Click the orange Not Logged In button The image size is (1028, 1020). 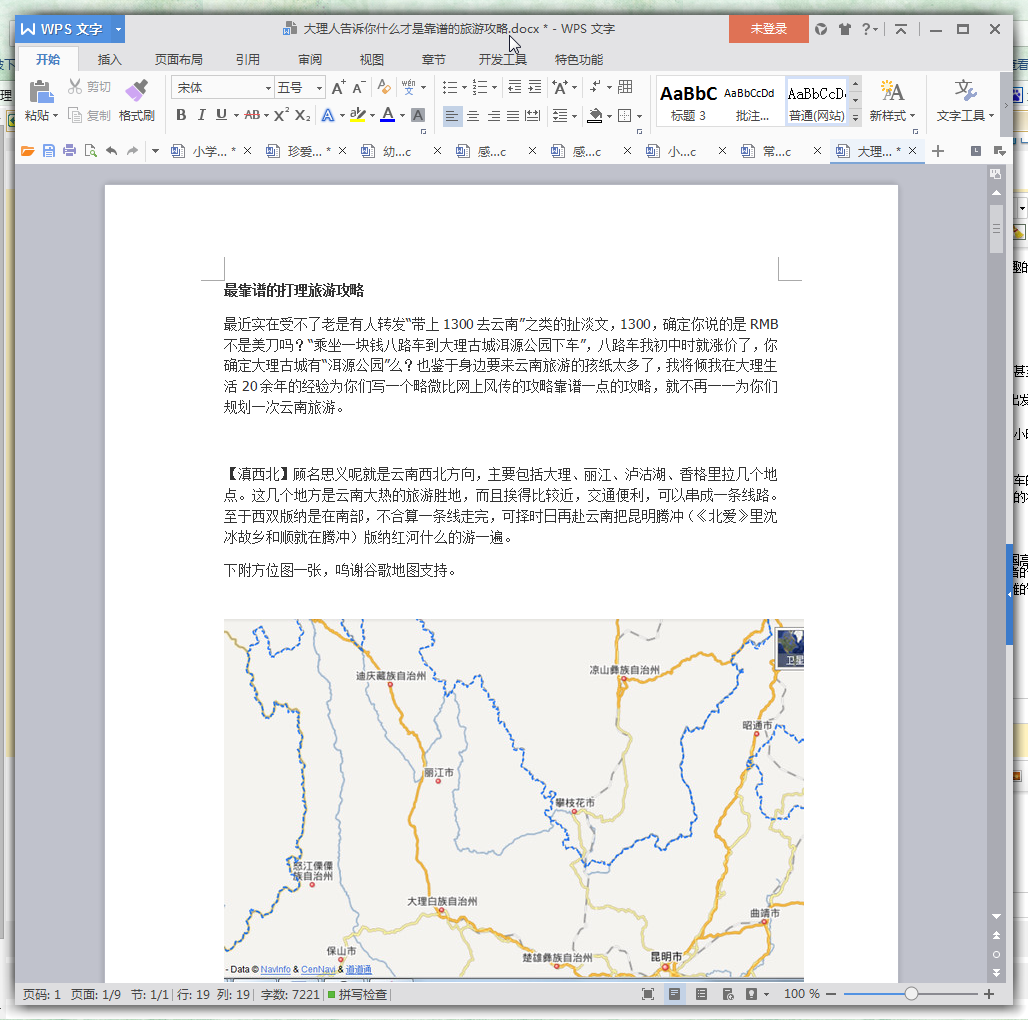(x=768, y=29)
